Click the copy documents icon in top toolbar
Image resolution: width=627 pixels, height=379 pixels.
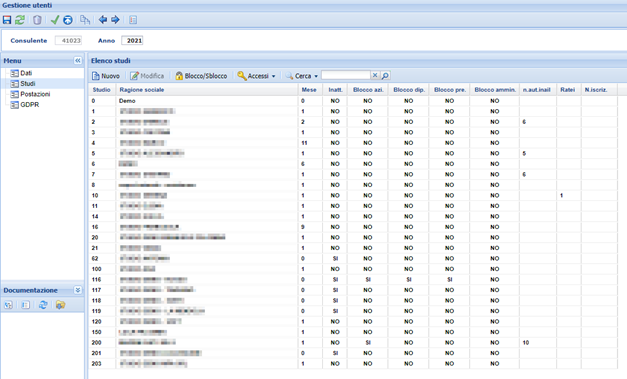click(85, 20)
